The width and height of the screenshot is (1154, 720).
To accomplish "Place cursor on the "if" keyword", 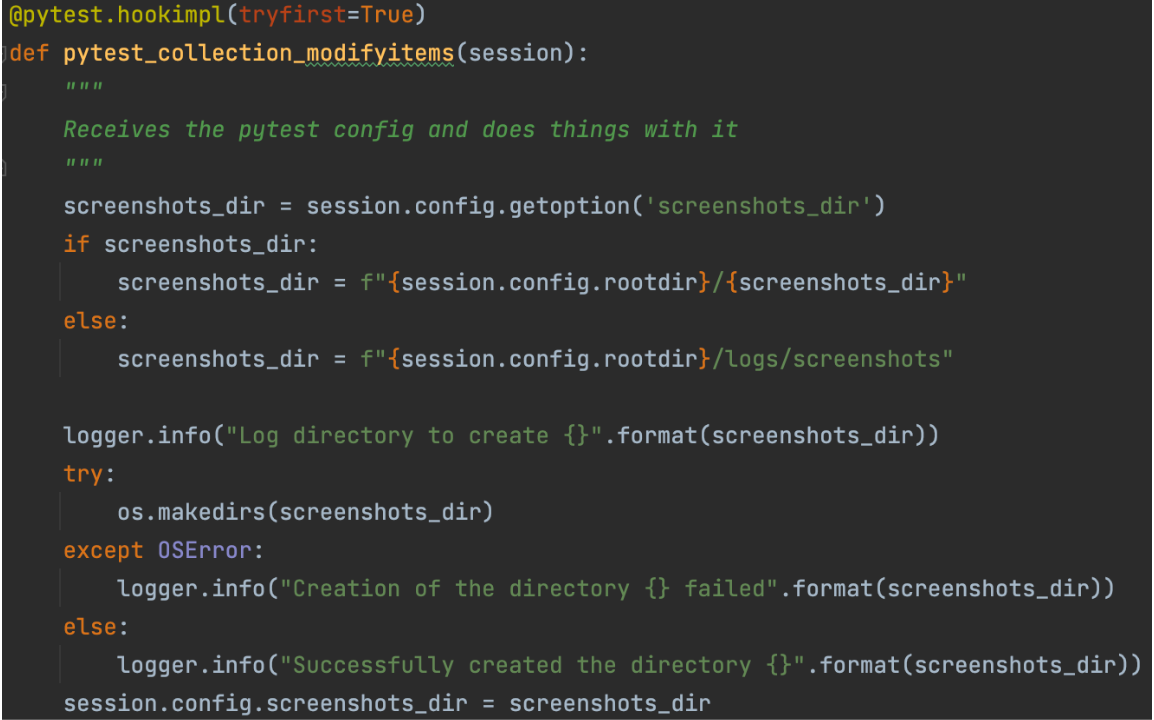I will click(x=76, y=244).
